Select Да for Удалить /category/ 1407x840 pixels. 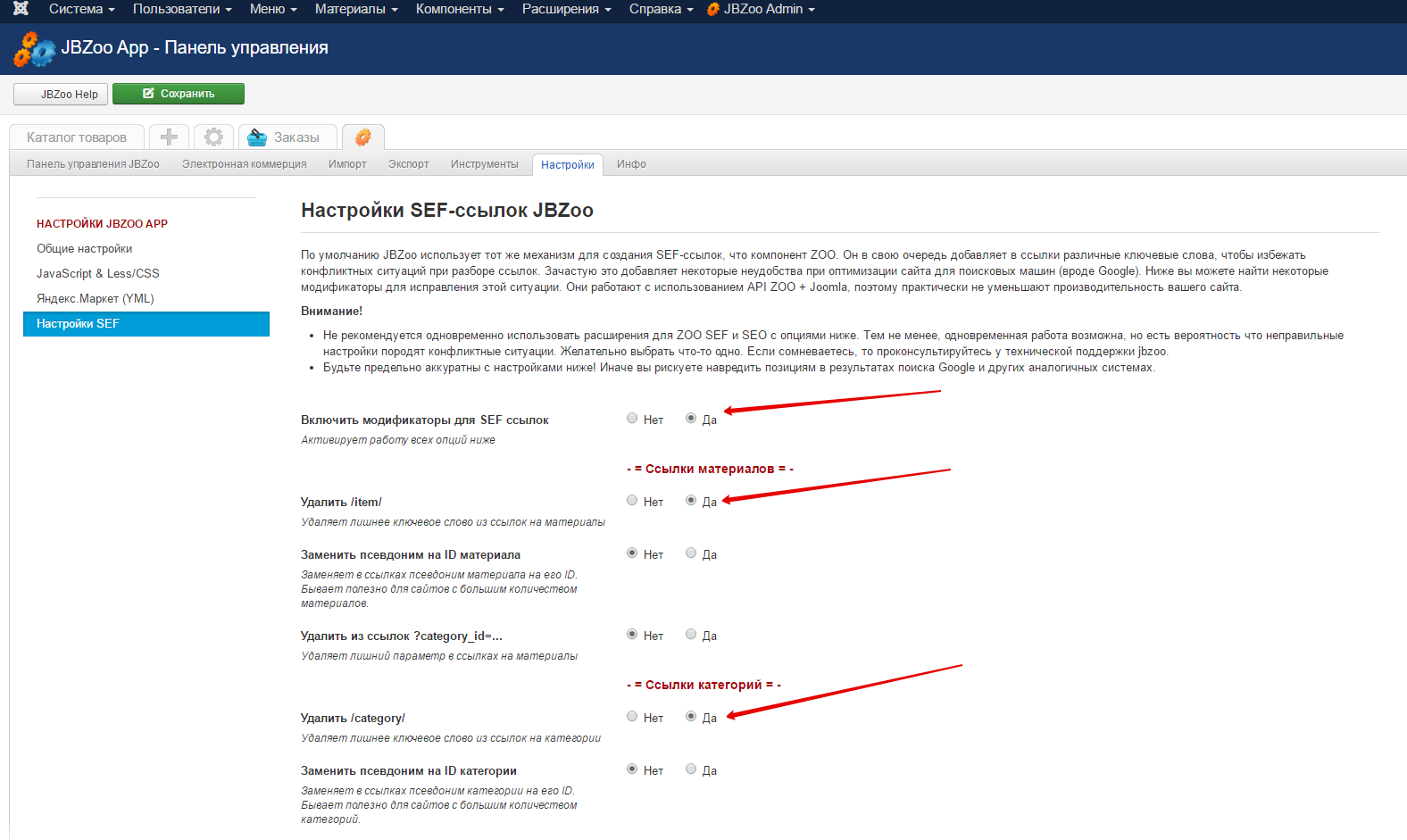691,716
